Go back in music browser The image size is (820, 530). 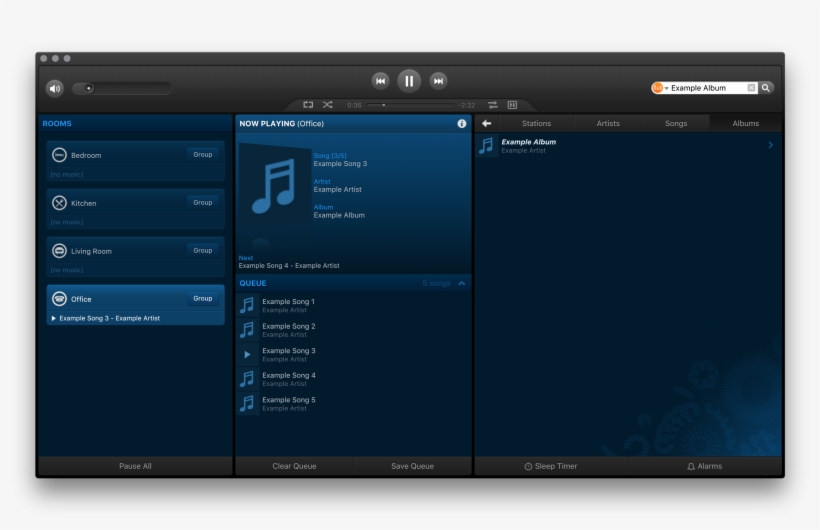(x=486, y=123)
